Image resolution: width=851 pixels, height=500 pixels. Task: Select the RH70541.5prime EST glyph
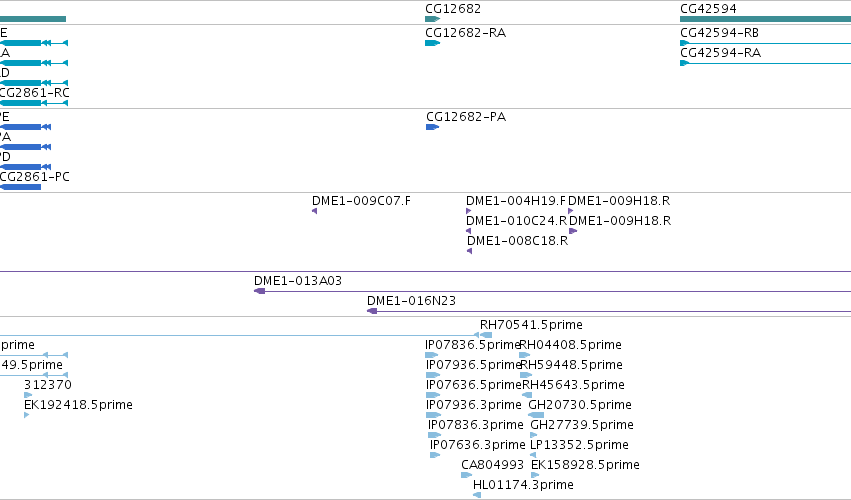486,335
